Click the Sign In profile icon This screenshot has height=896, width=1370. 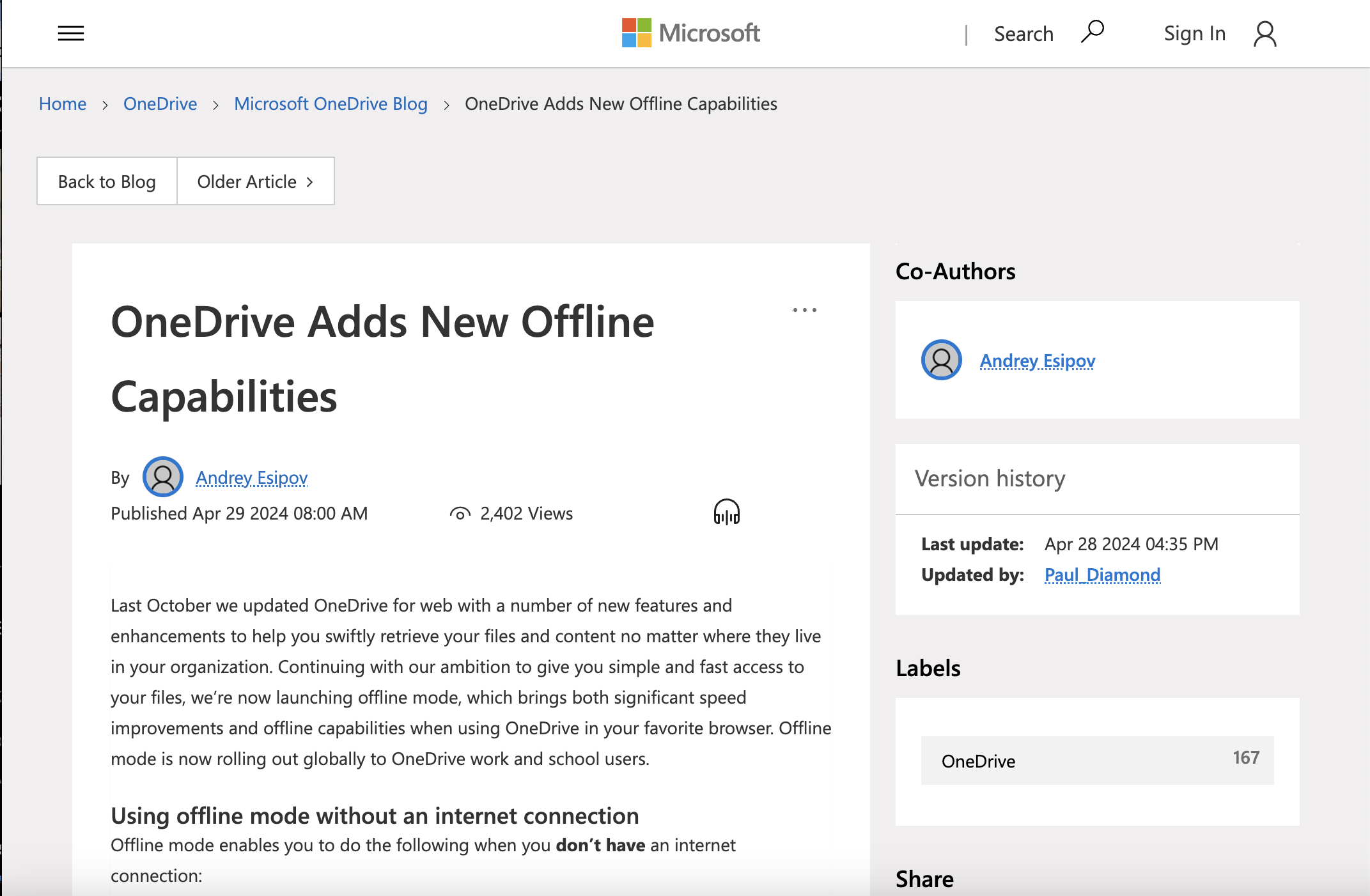[x=1264, y=34]
